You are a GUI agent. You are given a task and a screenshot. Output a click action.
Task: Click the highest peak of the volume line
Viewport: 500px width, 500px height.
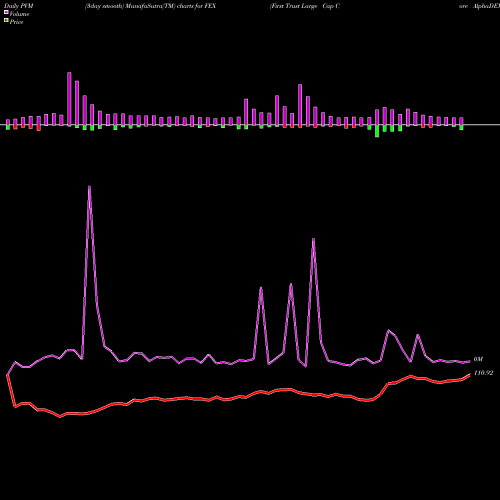(89, 186)
